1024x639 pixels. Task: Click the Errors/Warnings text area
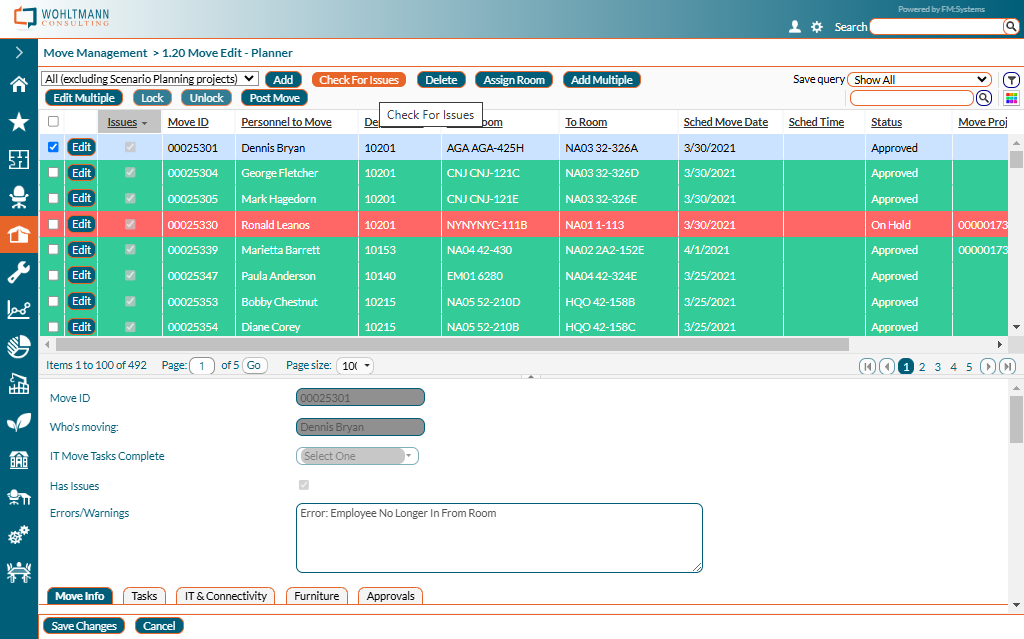pyautogui.click(x=499, y=538)
